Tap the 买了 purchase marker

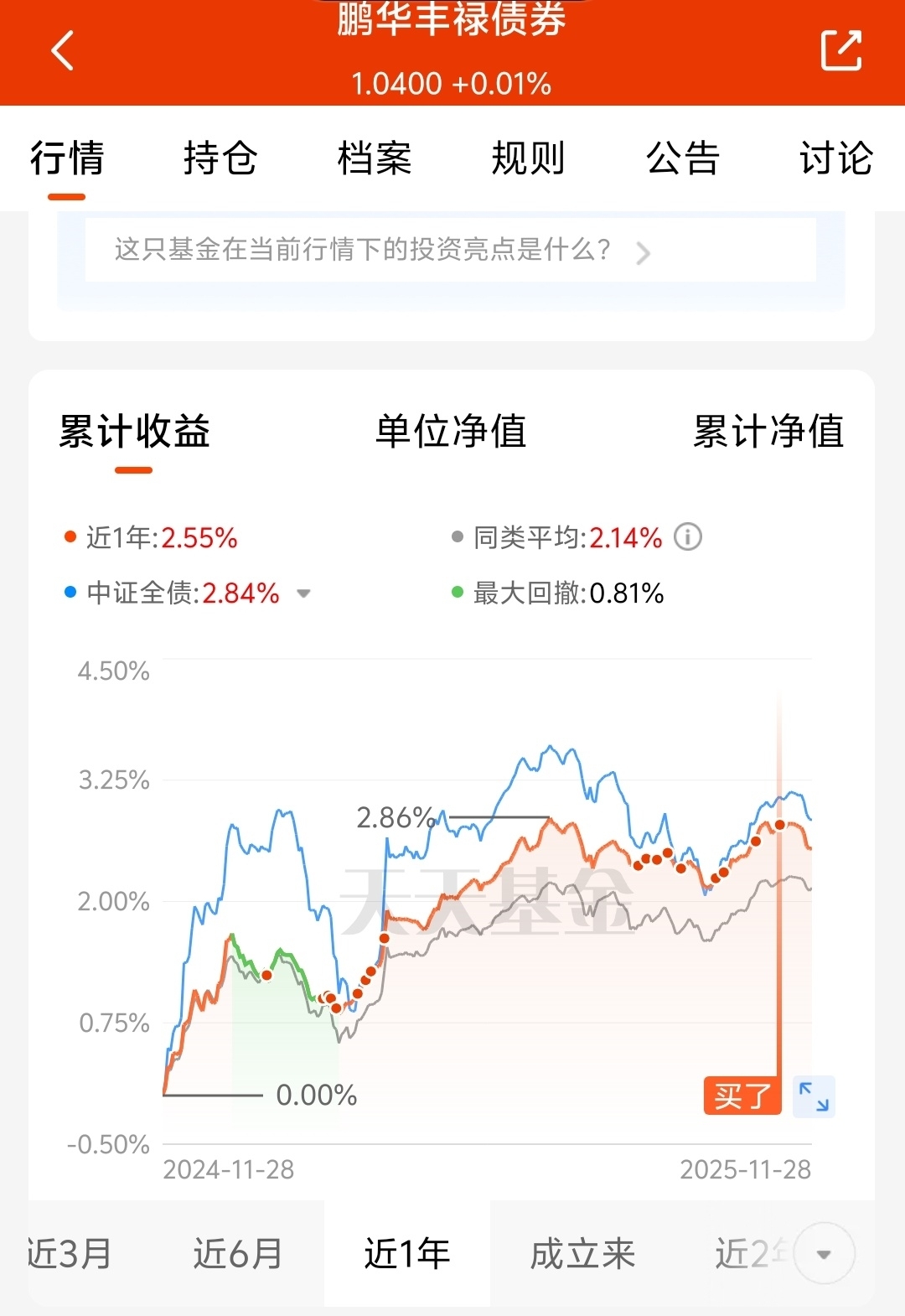[742, 1096]
